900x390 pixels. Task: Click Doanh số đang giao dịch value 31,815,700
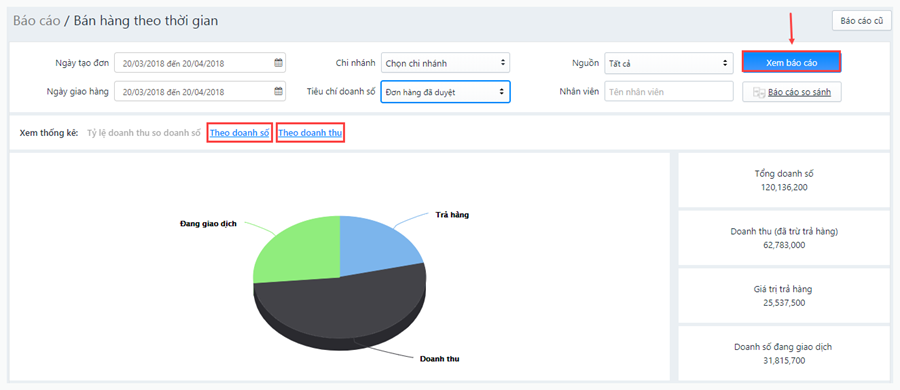tap(784, 361)
